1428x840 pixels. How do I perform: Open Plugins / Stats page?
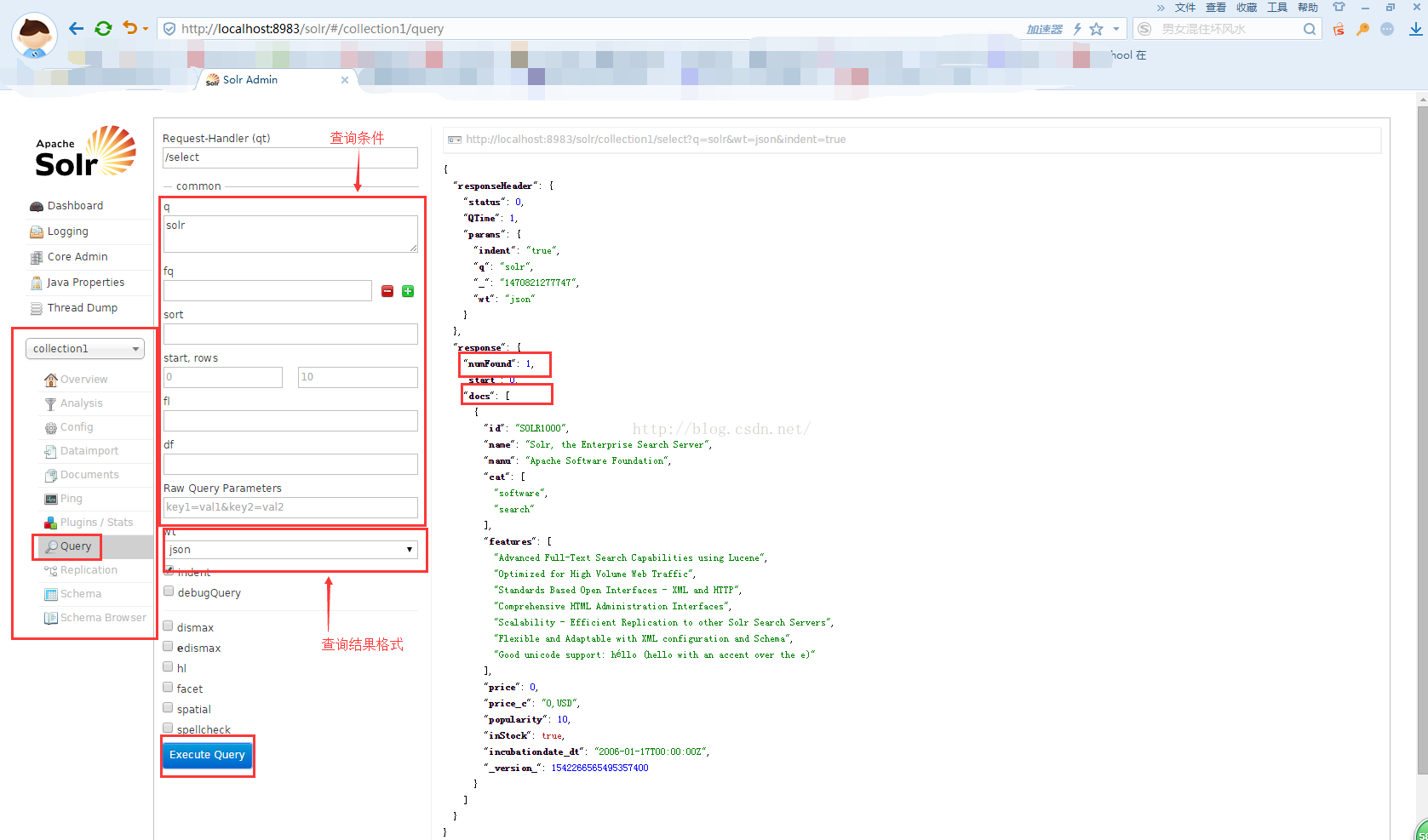[96, 523]
